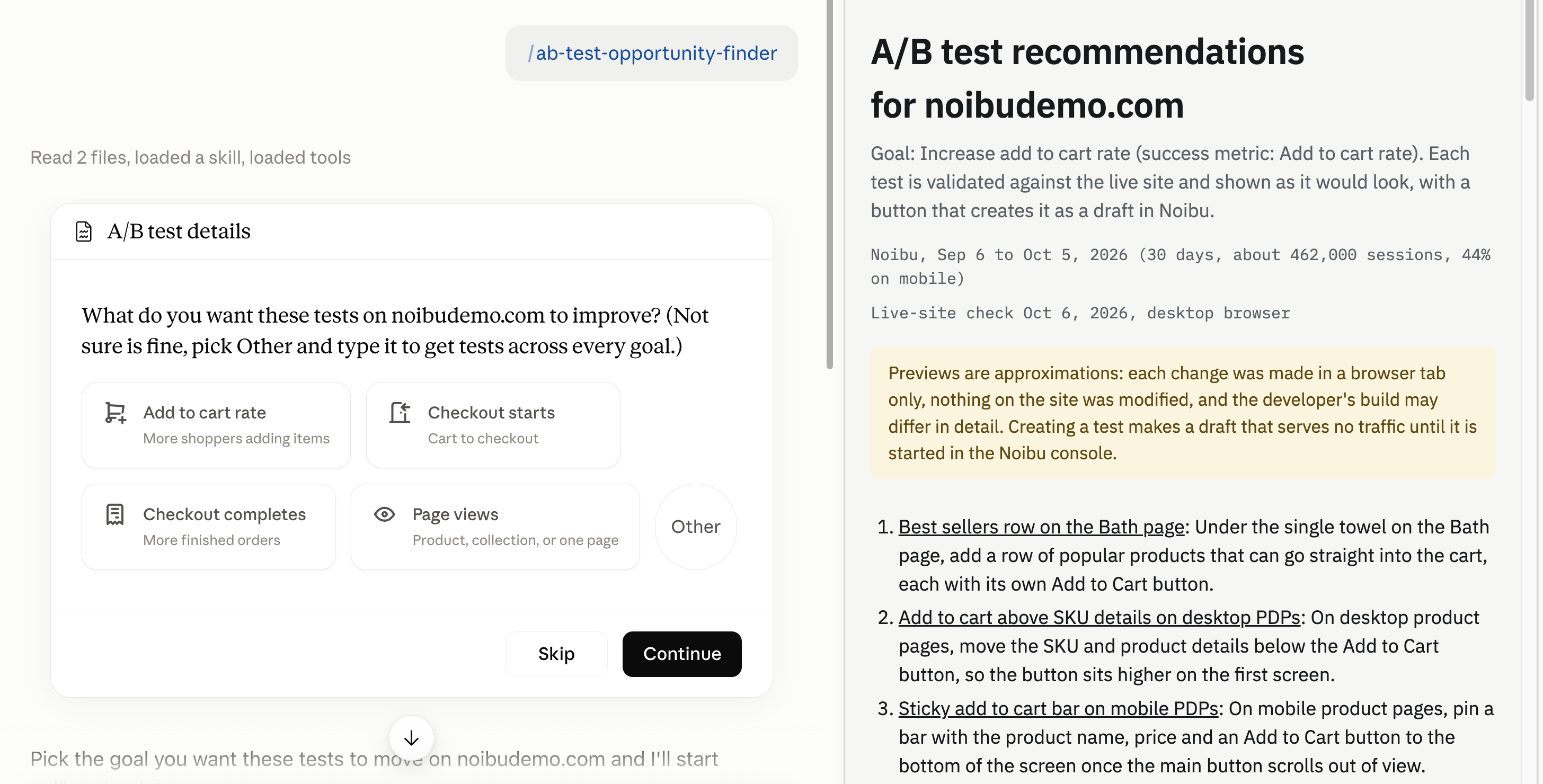
Task: Click the cart icon for Add to cart rate
Action: coord(116,413)
